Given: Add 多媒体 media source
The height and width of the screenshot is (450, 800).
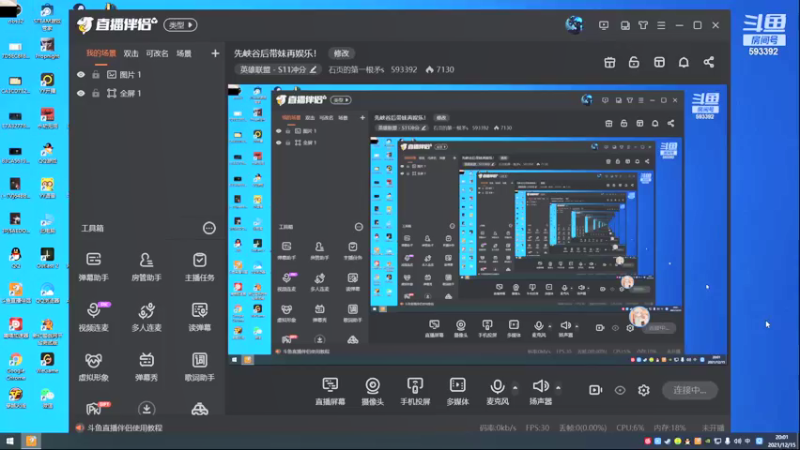Looking at the screenshot, I should tap(458, 391).
